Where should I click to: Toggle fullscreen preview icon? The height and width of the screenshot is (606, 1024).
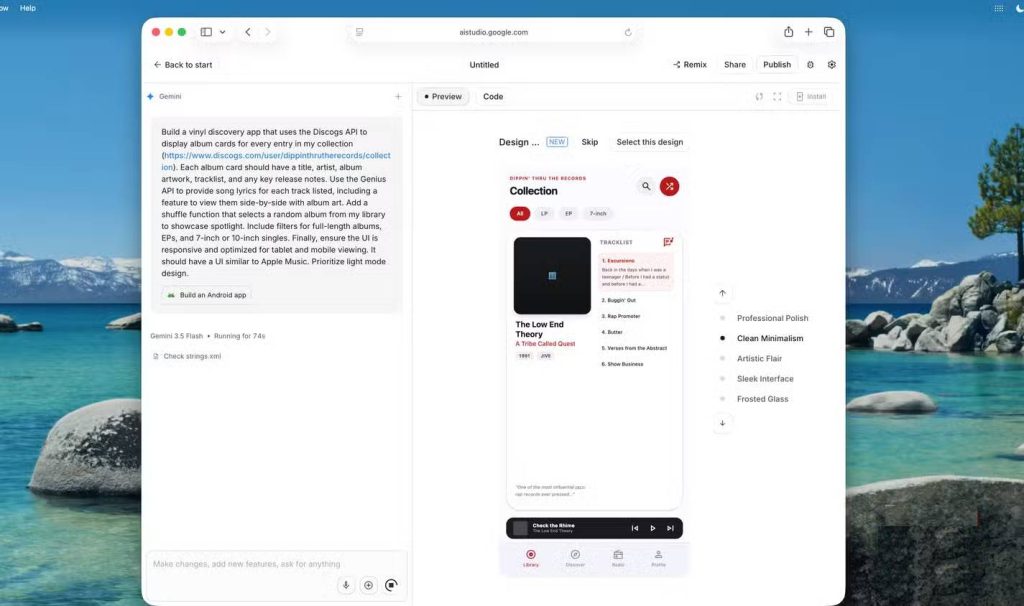[x=777, y=97]
